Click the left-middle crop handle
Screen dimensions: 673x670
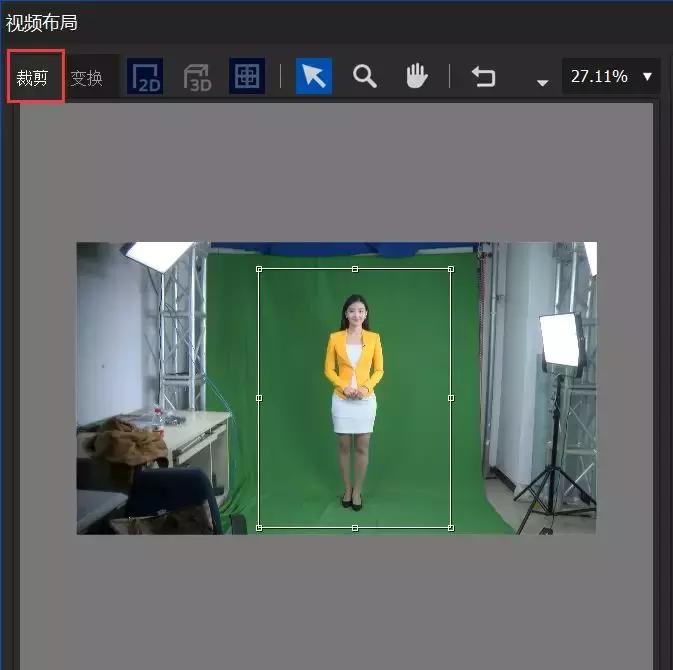click(x=259, y=398)
